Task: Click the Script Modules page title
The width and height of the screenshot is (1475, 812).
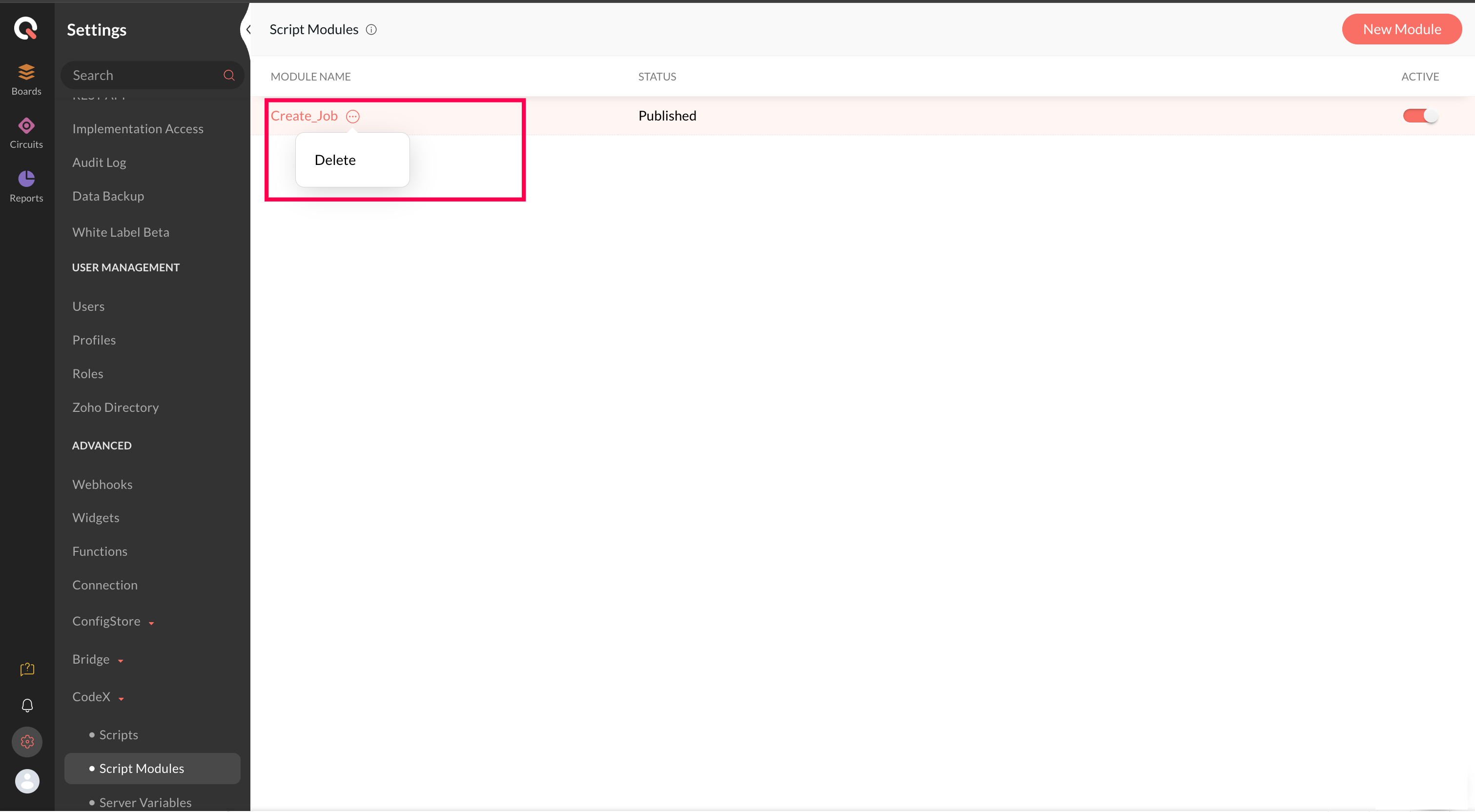Action: point(314,30)
